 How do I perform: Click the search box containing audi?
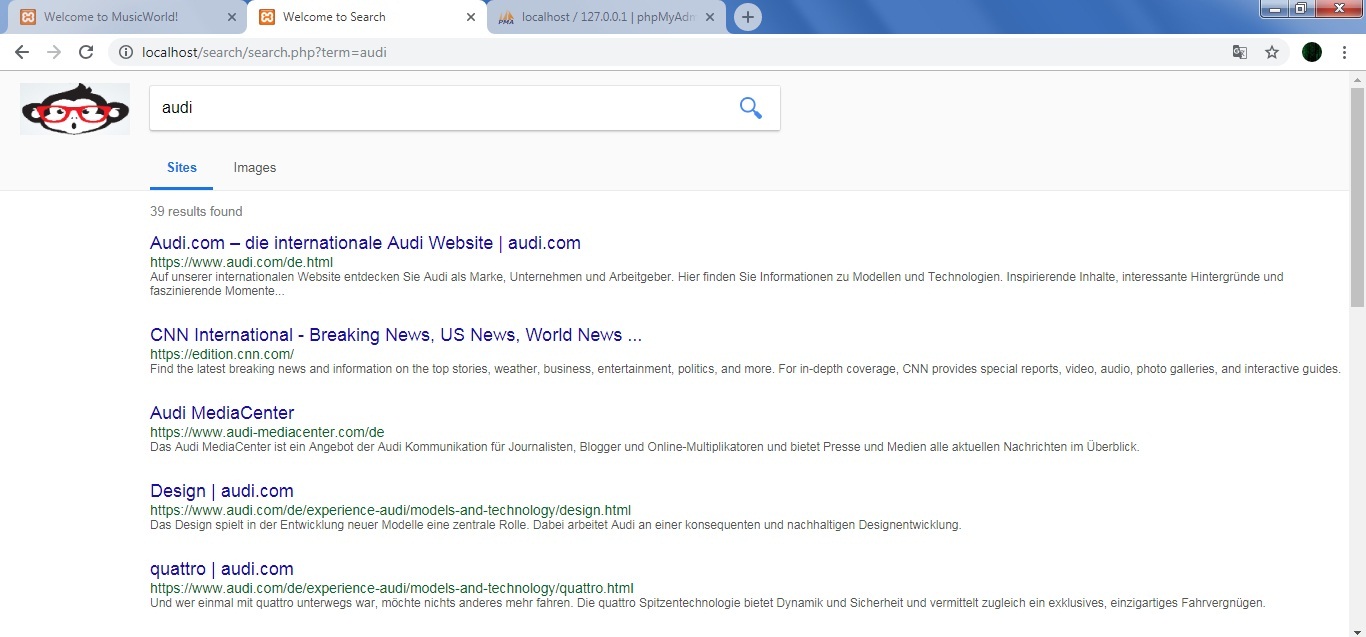[x=440, y=108]
